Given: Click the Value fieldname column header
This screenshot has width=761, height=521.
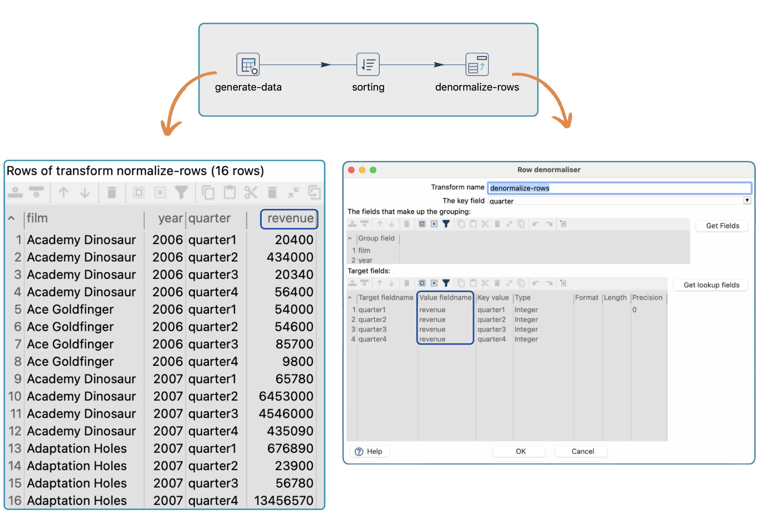Looking at the screenshot, I should 445,298.
